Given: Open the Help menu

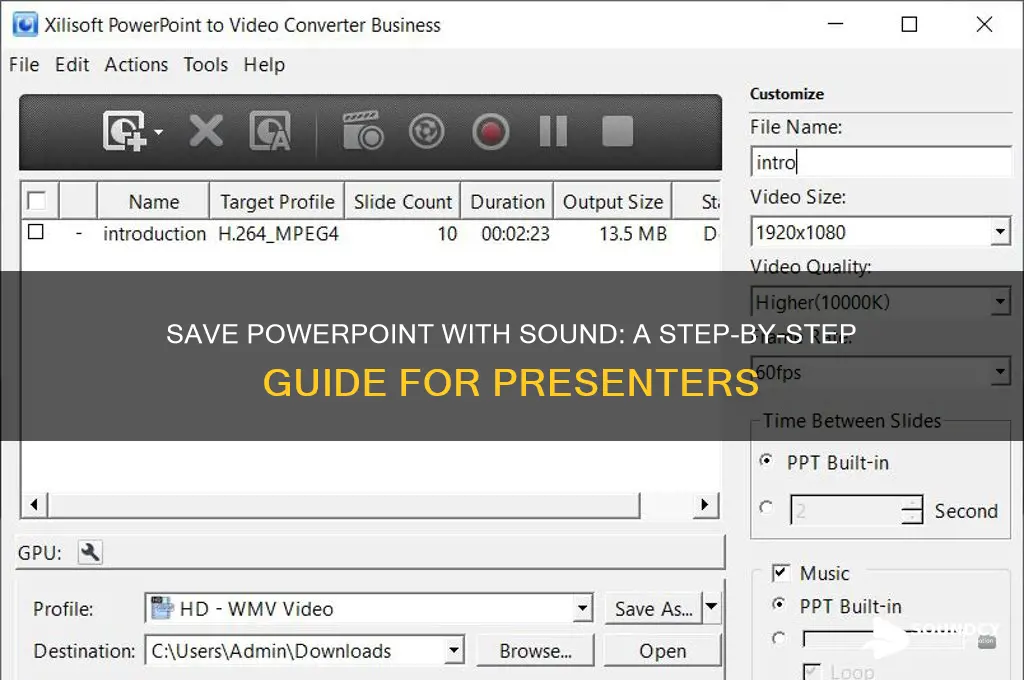Looking at the screenshot, I should tap(264, 65).
